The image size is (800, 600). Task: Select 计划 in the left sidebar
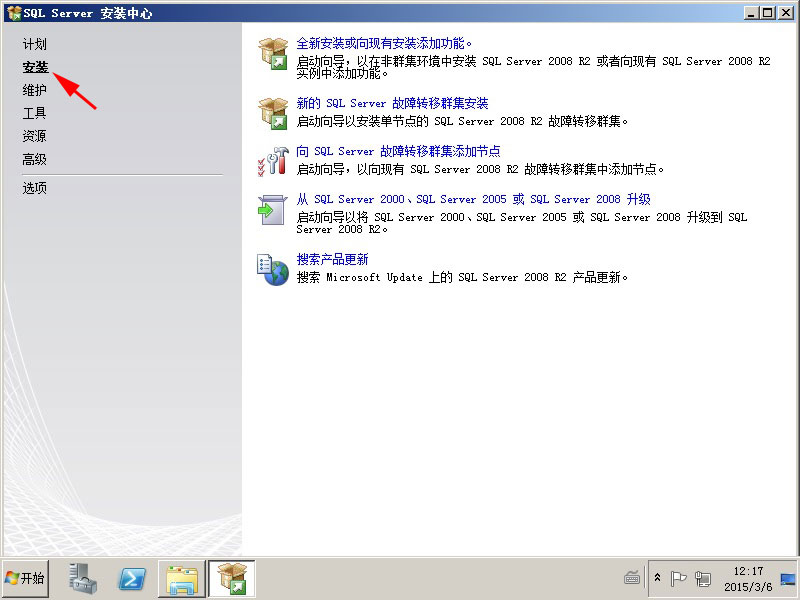35,44
